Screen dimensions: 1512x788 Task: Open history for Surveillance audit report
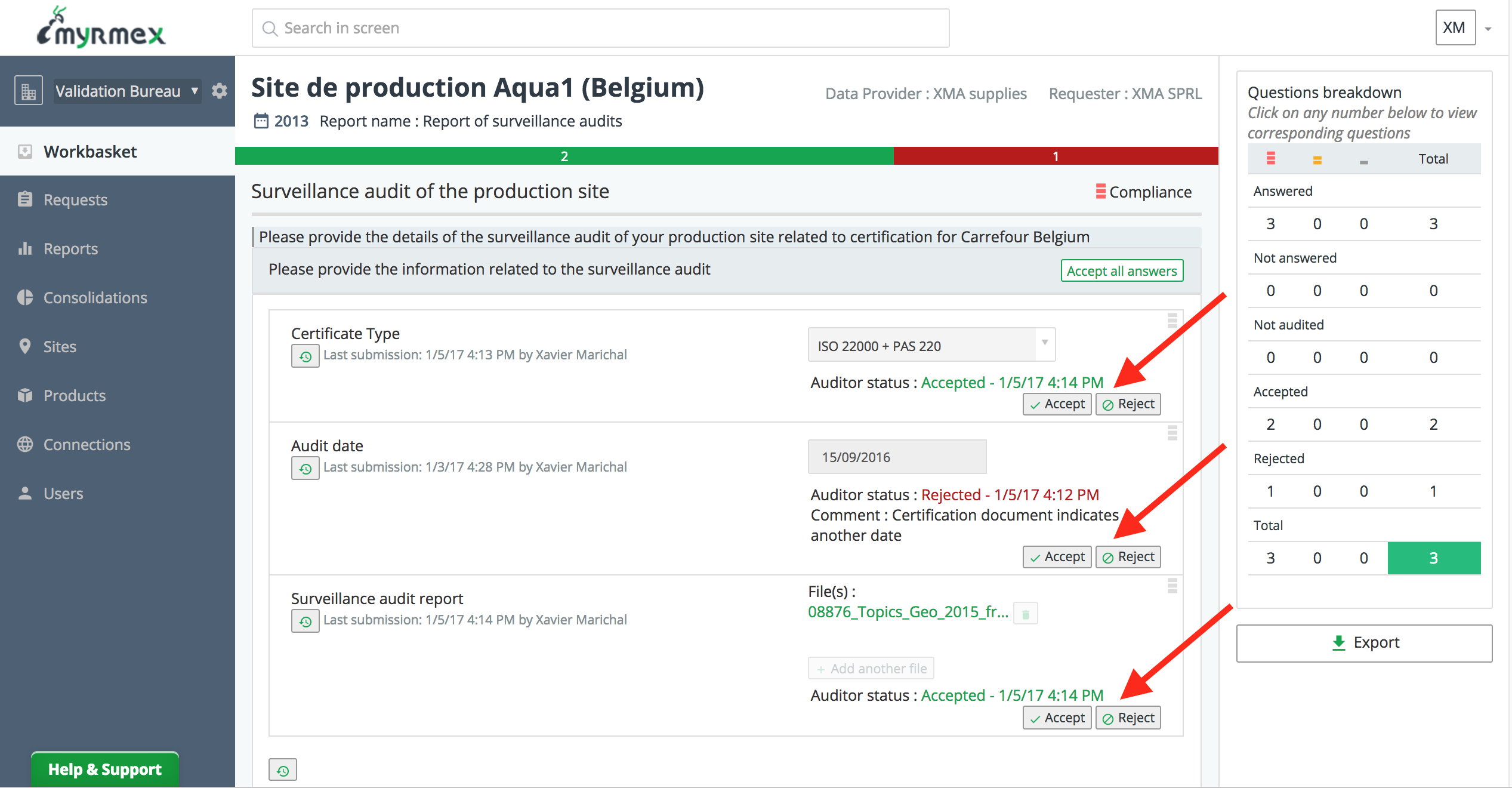click(305, 621)
